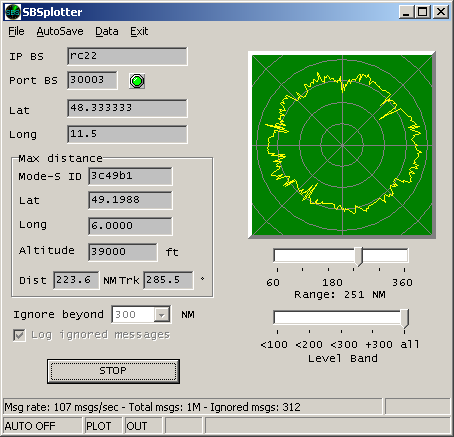Minimize the SBSplotter window
Viewport: 454px width, 437px height.
(406, 12)
